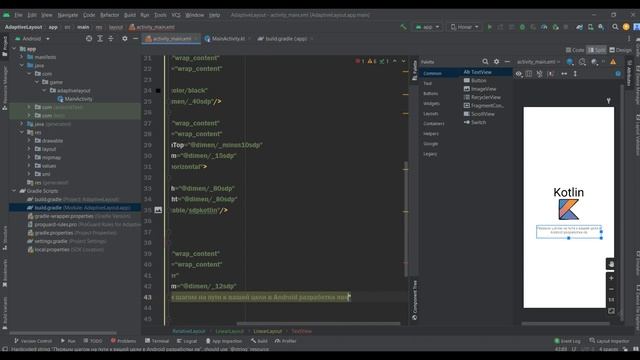Zoom out the layout preview

coord(611,289)
